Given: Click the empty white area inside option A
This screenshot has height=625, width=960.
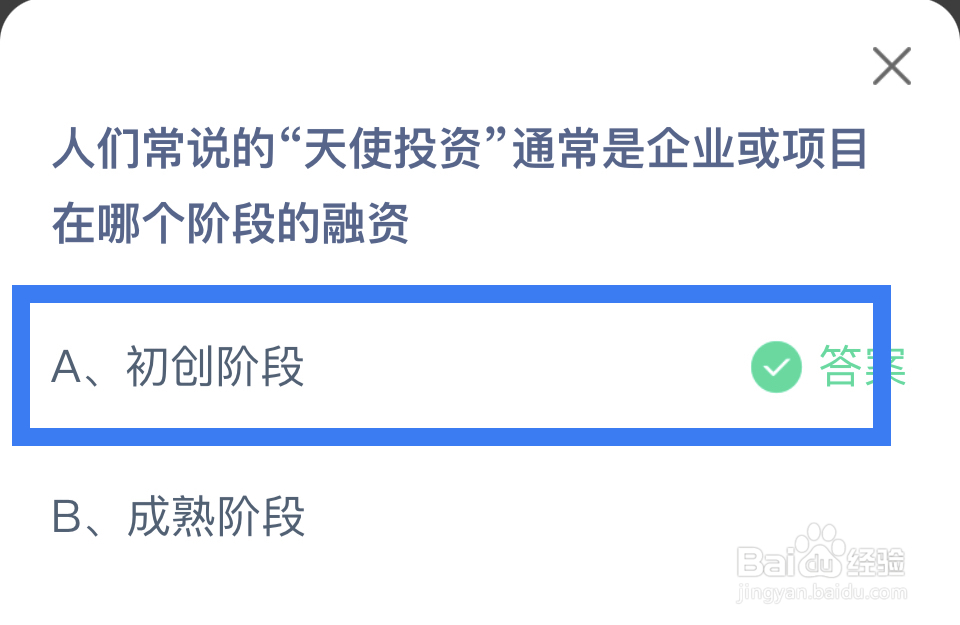Looking at the screenshot, I should click(x=527, y=366).
